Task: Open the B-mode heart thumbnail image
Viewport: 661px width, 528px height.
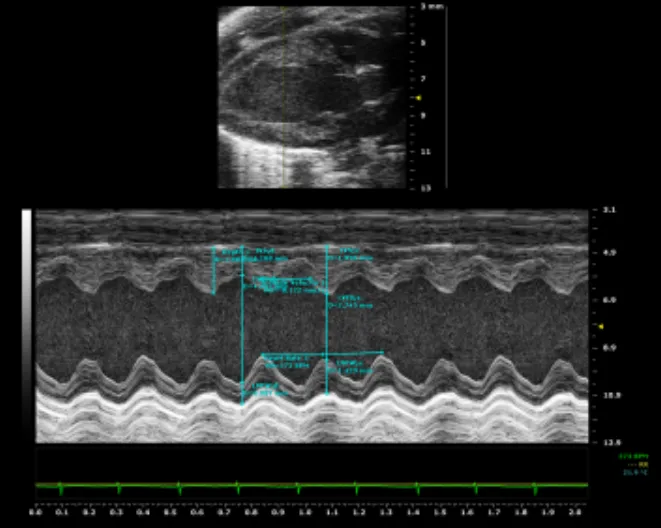Action: pos(312,95)
